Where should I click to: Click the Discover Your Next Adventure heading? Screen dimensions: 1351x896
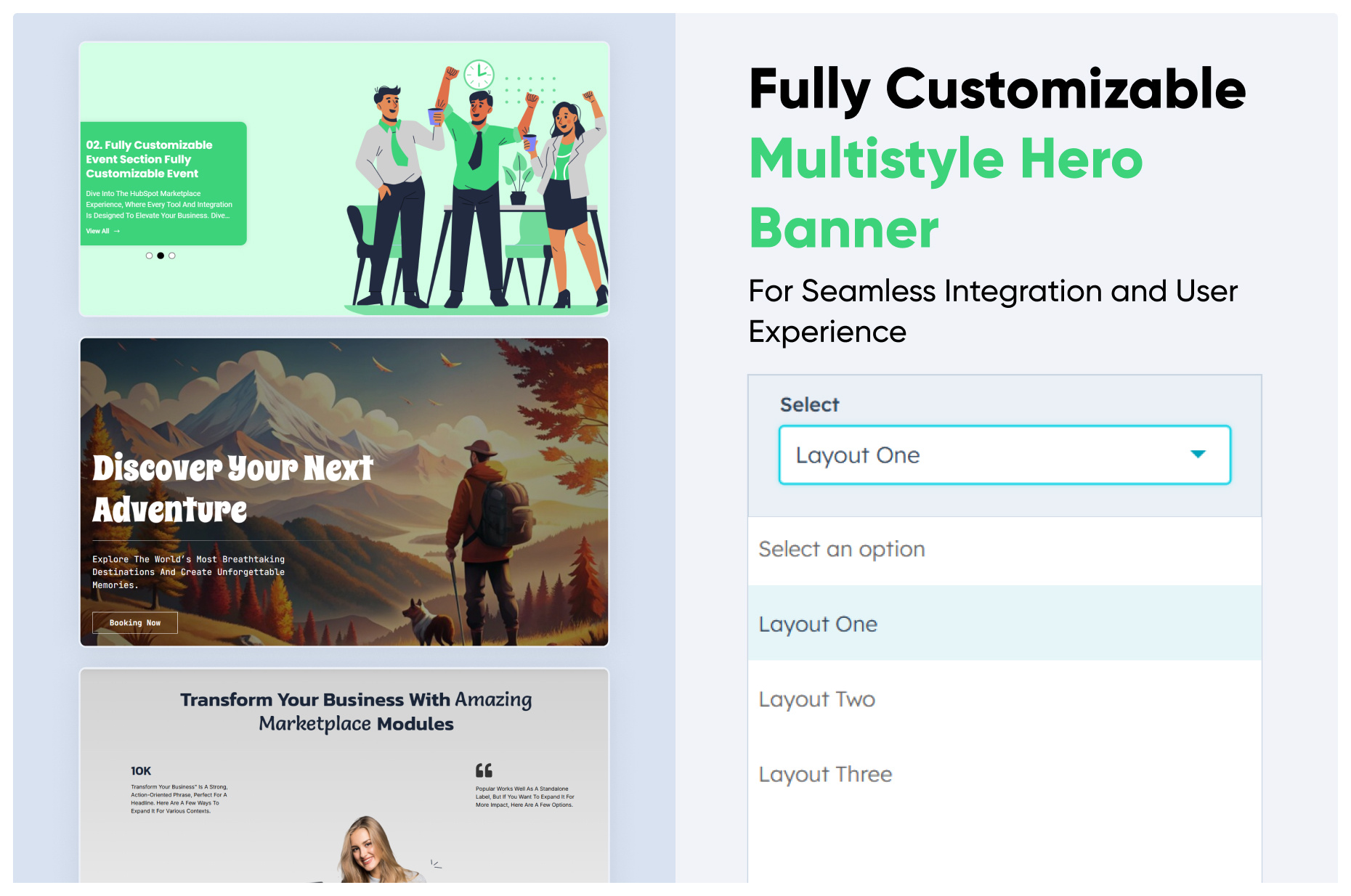click(232, 488)
